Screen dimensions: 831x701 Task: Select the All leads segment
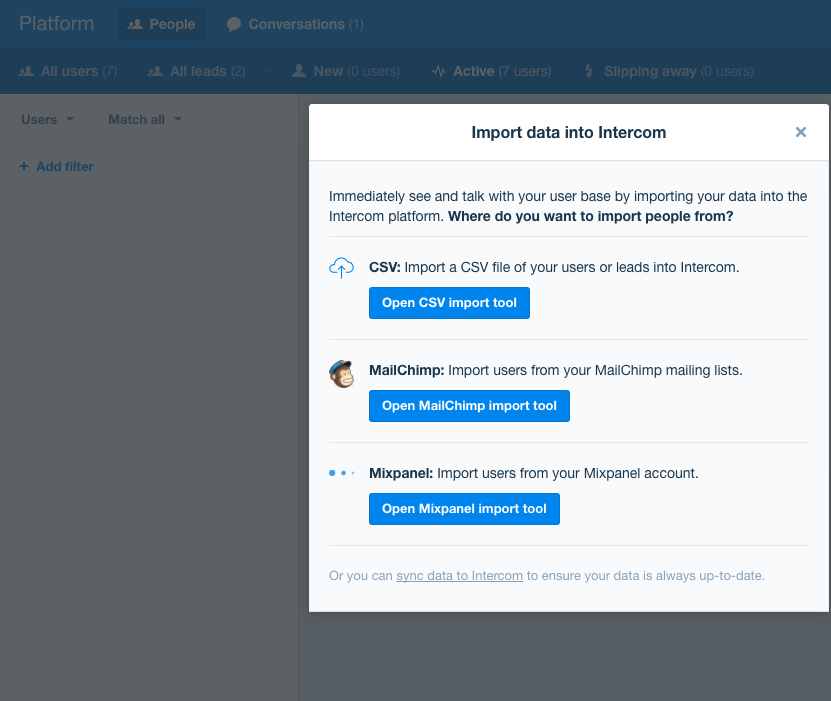tap(196, 71)
